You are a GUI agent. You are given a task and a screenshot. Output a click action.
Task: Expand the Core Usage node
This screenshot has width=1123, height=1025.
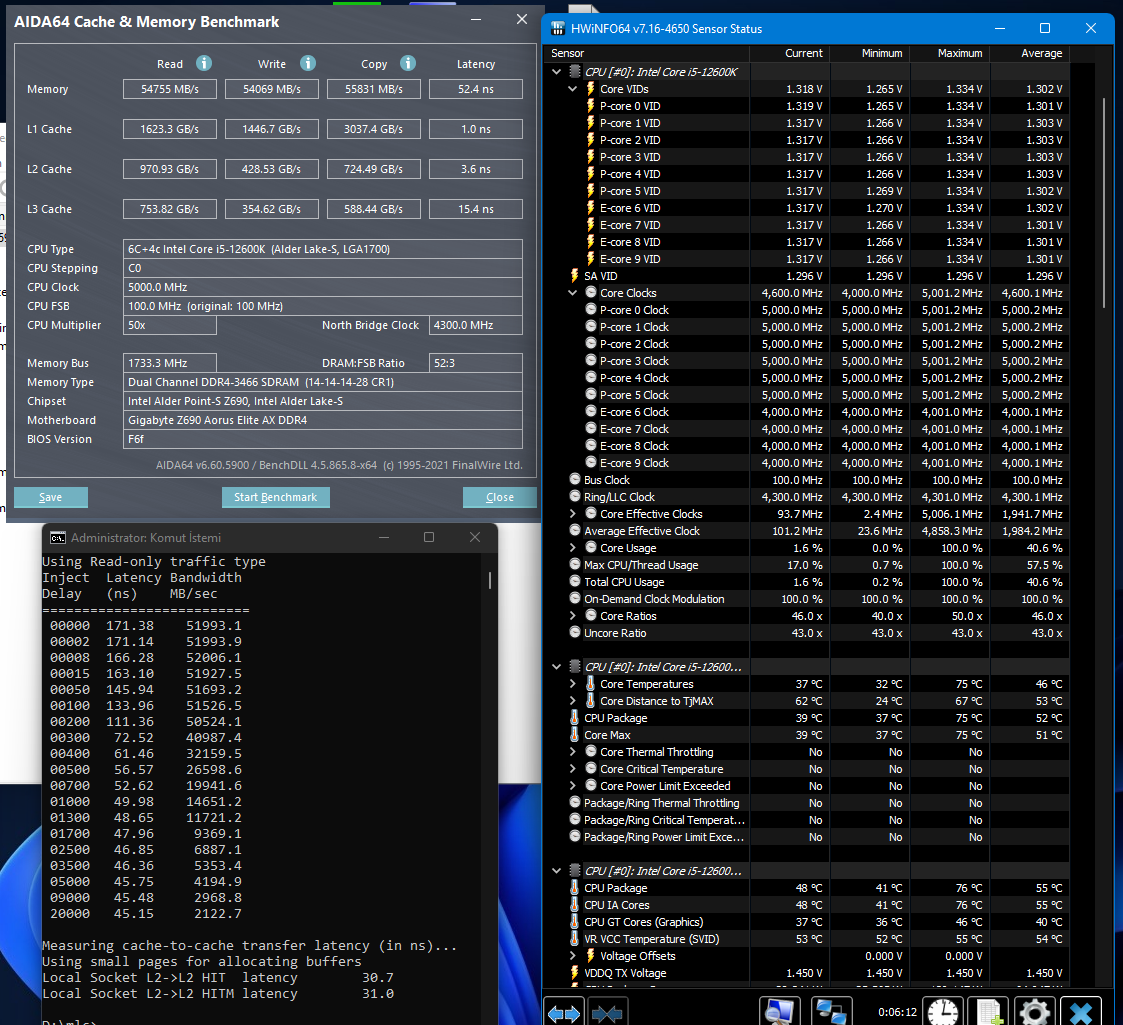pyautogui.click(x=572, y=548)
